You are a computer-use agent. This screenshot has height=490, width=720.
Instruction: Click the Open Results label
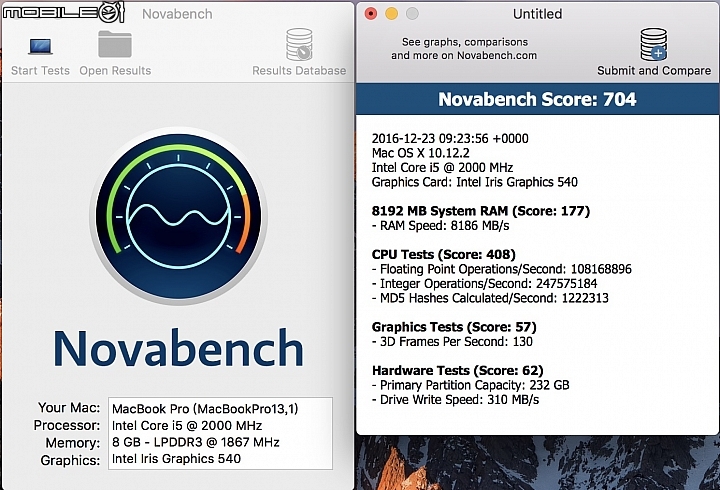[115, 71]
